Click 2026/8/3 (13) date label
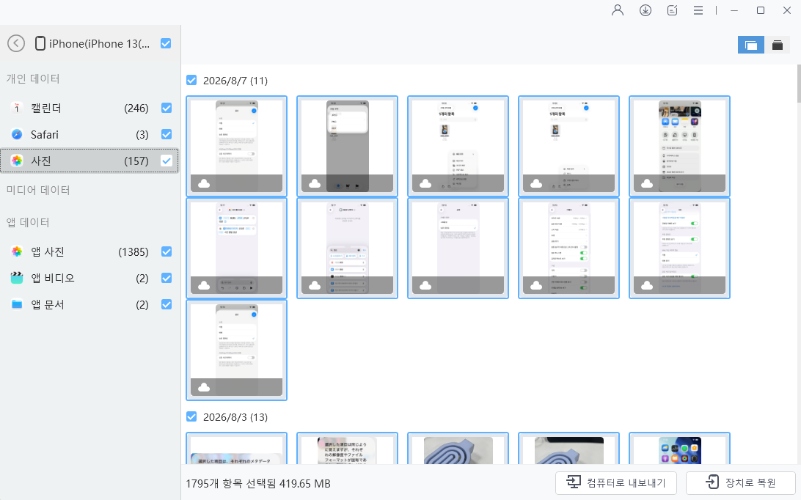Screen dimensions: 801x500 [x=235, y=417]
